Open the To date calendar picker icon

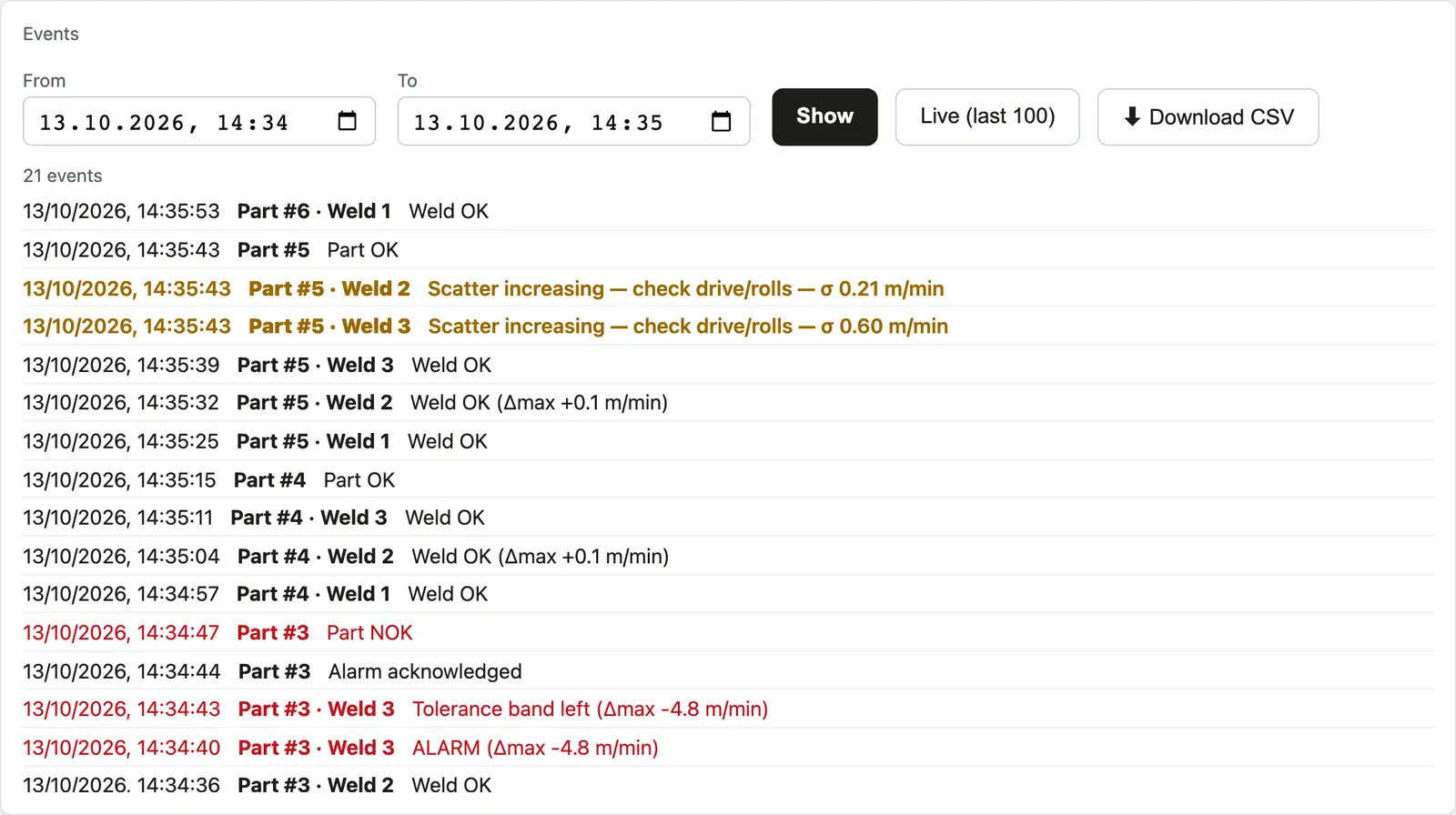[721, 121]
